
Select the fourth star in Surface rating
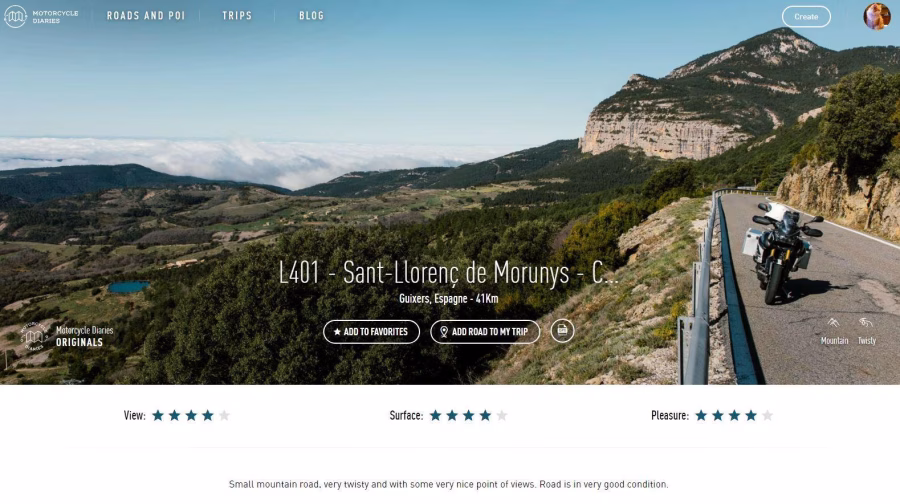pos(485,415)
